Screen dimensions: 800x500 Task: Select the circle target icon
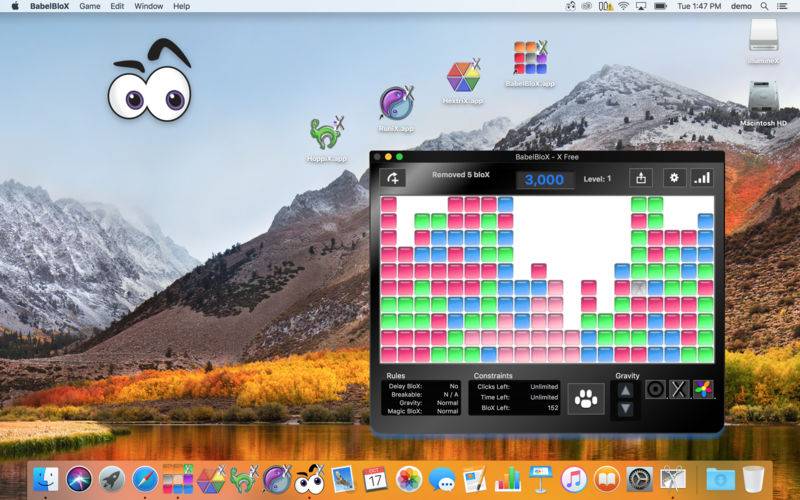pyautogui.click(x=656, y=389)
